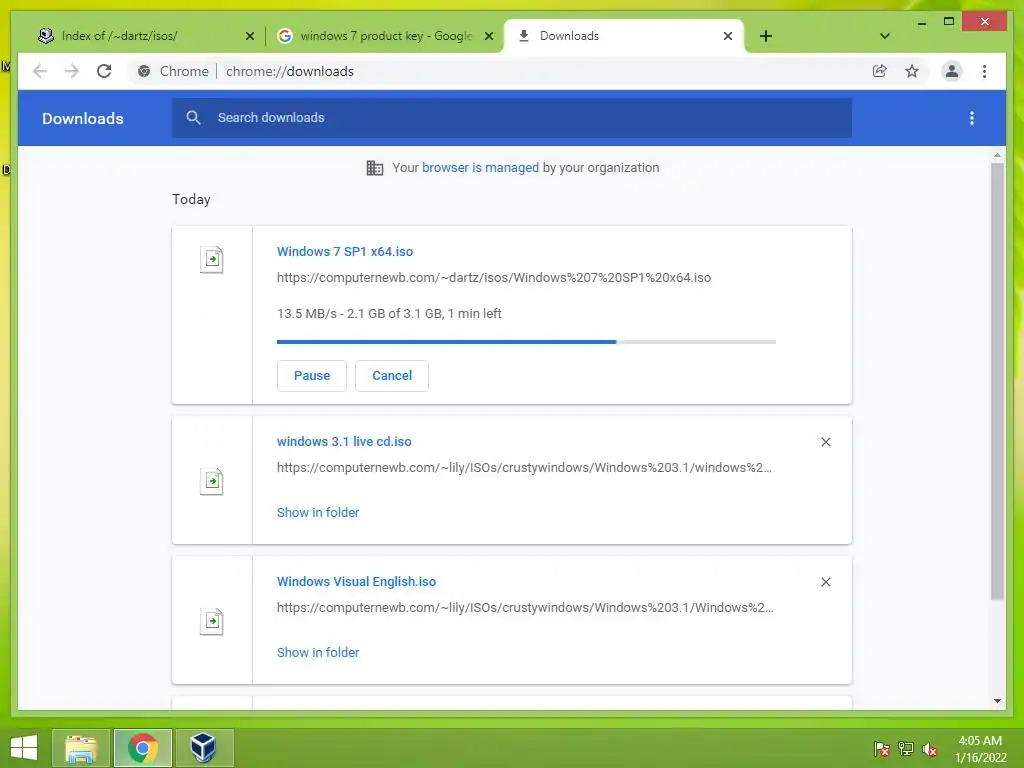Viewport: 1024px width, 768px height.
Task: Pause the Windows 7 SP1 download
Action: [x=312, y=376]
